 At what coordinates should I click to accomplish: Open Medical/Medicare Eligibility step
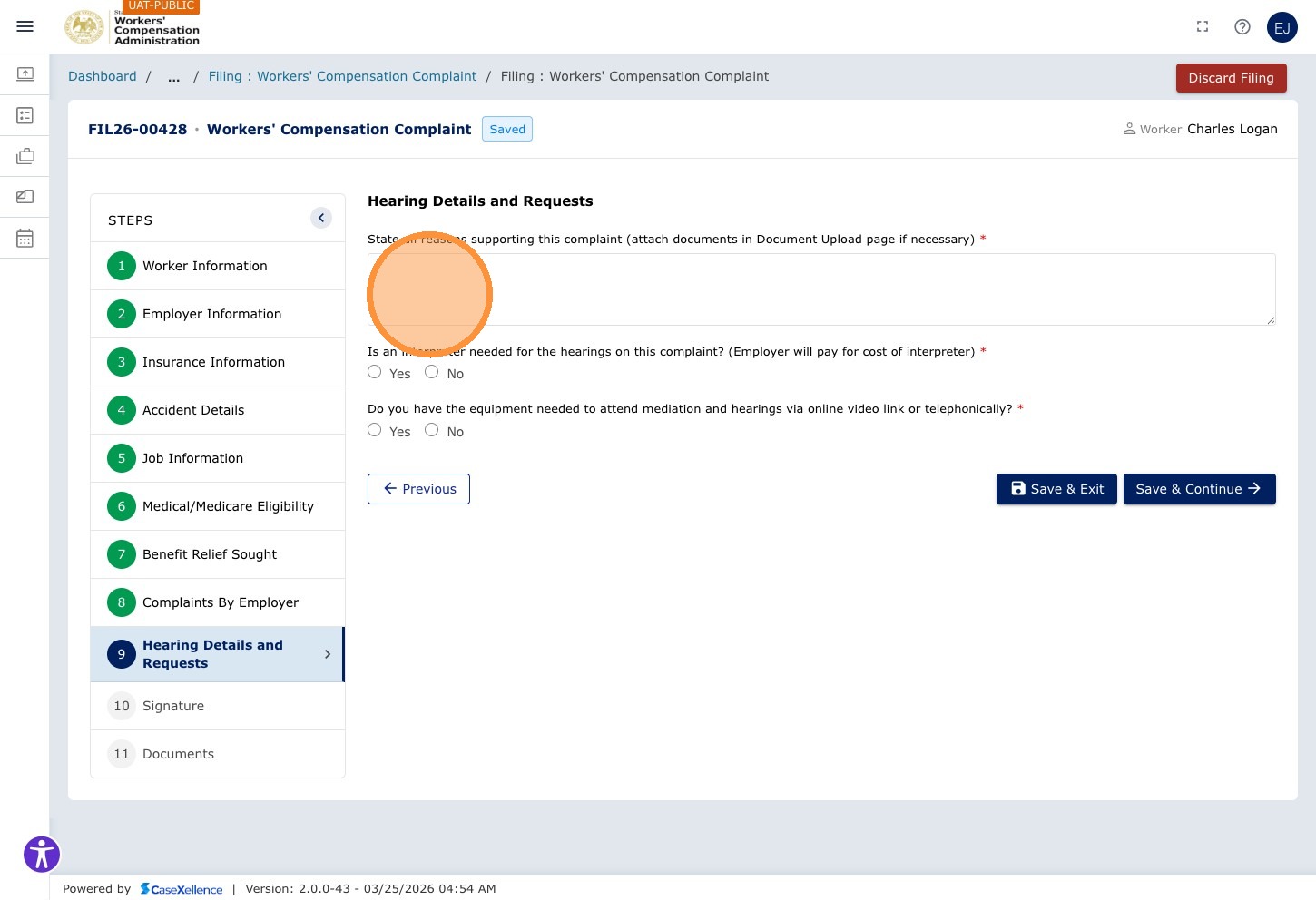[x=218, y=506]
